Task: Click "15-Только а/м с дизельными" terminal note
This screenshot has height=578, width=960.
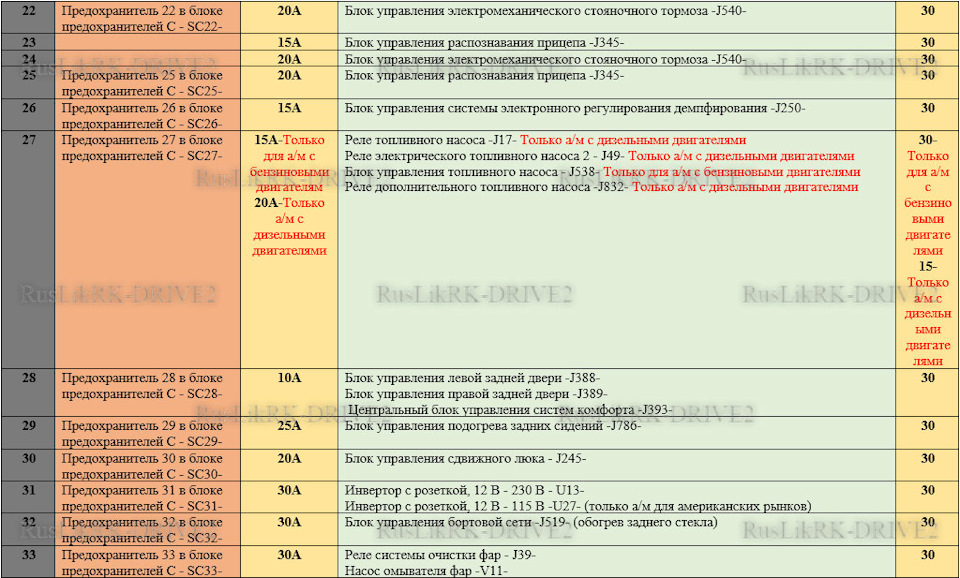Action: tap(928, 314)
